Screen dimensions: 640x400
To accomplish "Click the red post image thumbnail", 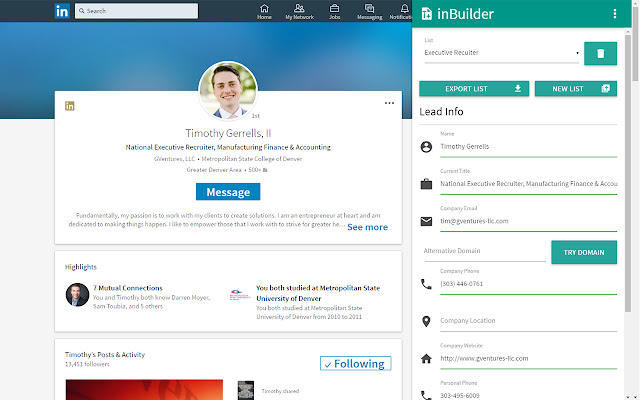I will click(144, 390).
